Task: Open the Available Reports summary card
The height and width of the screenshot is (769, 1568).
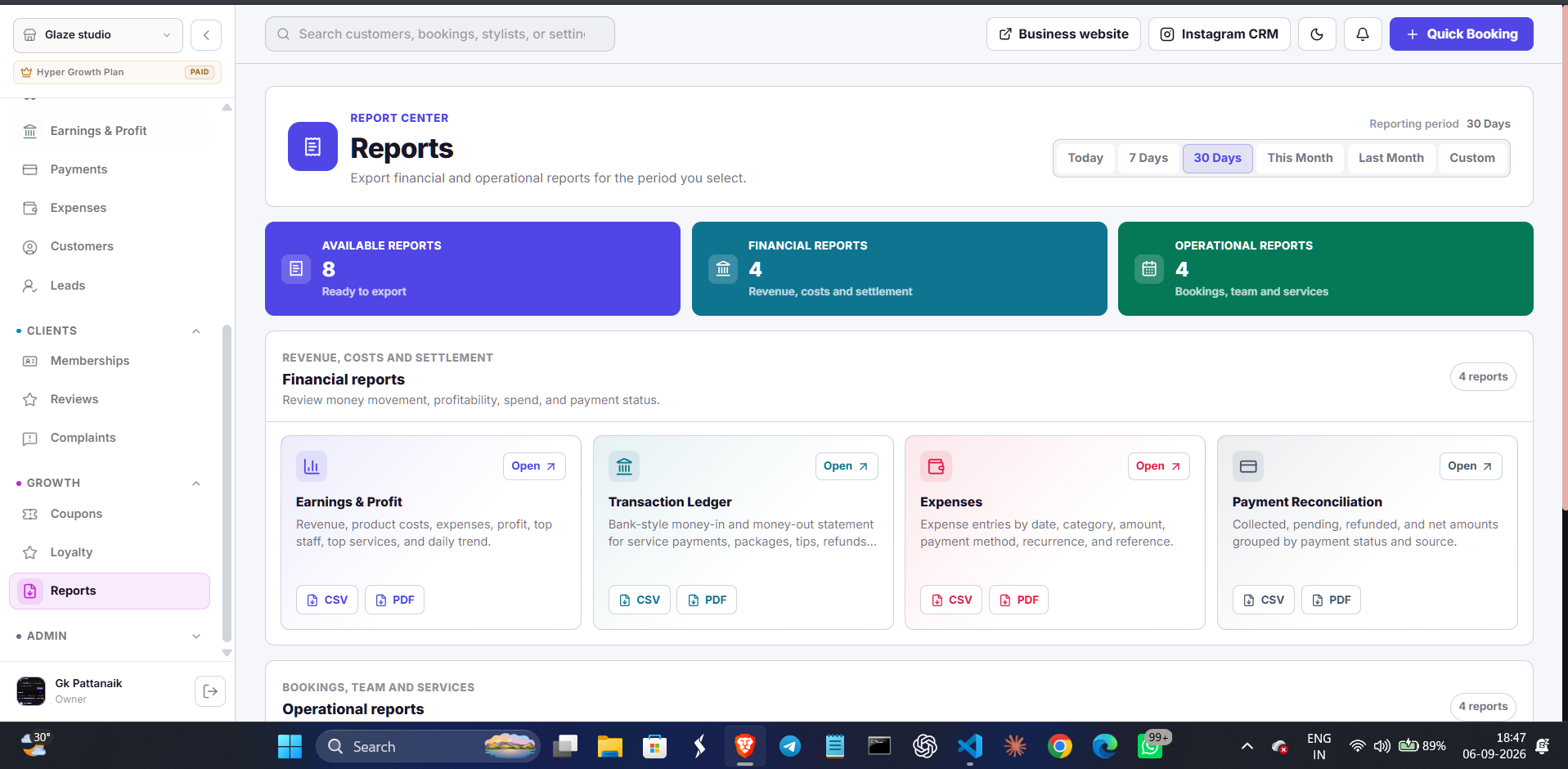Action: (x=473, y=268)
